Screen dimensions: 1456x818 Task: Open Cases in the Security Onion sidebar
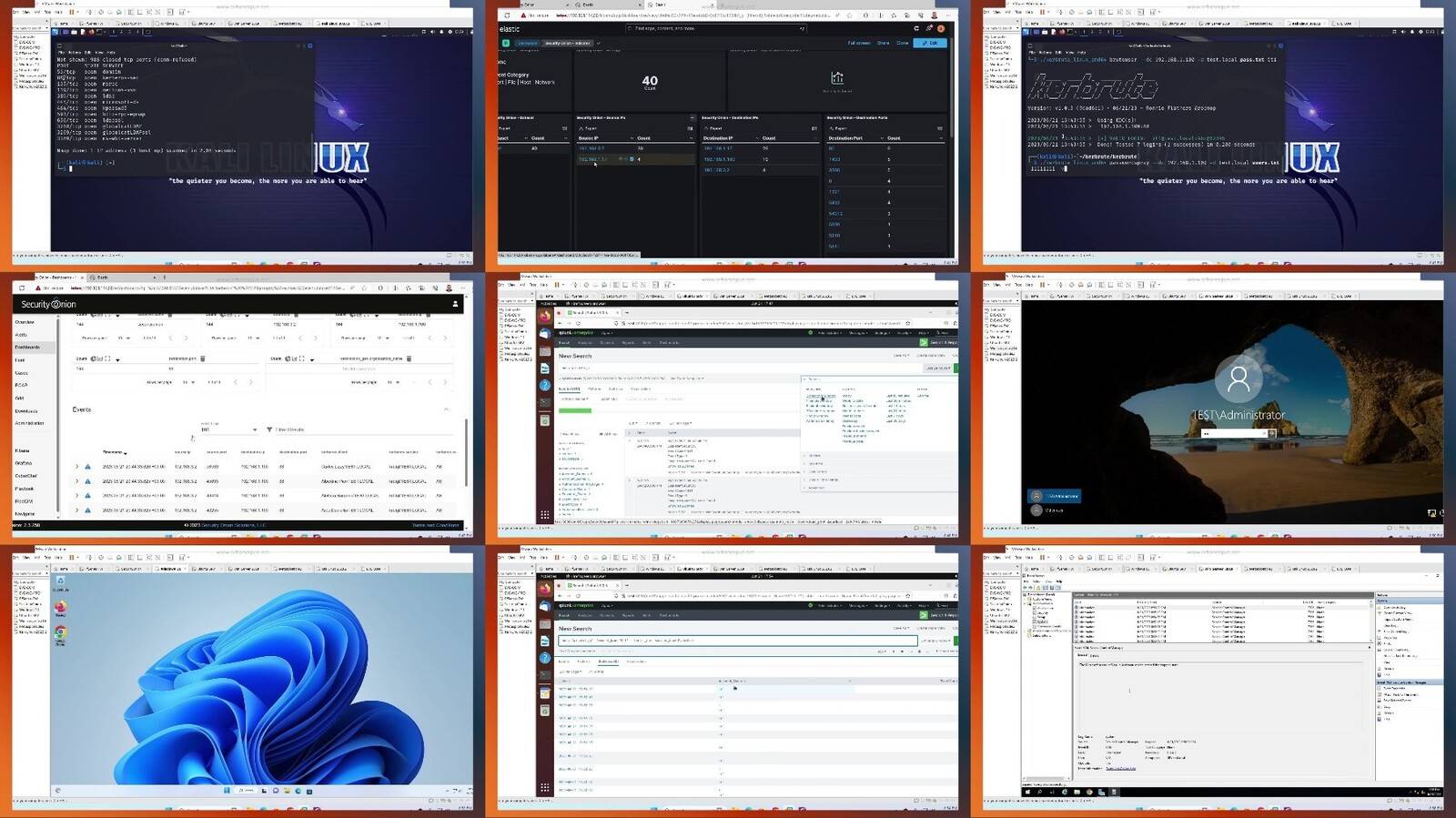[21, 373]
